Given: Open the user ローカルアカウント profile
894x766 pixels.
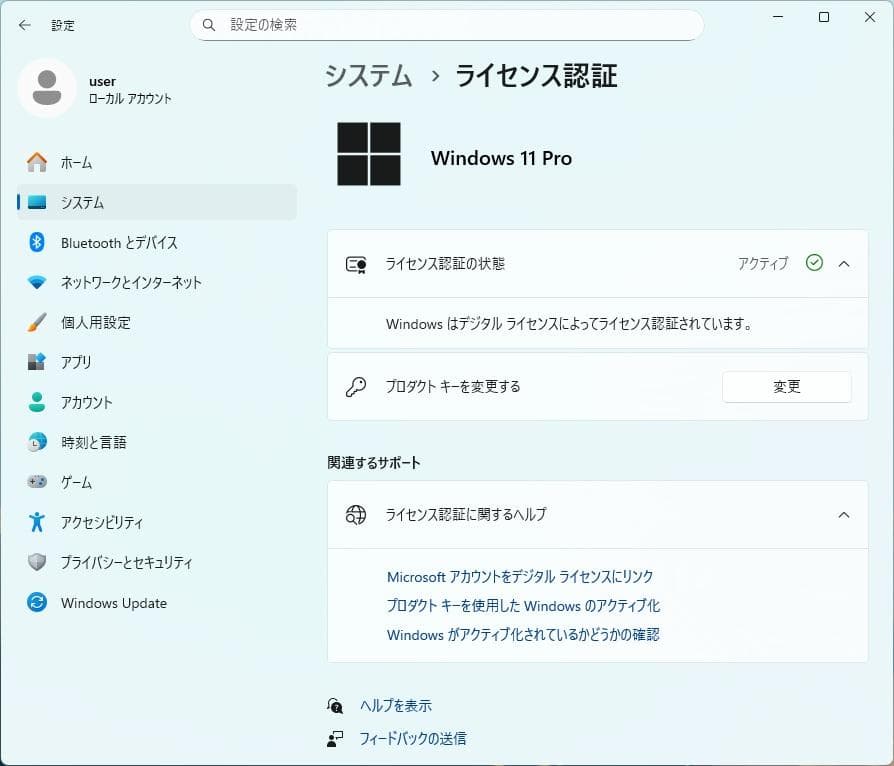Looking at the screenshot, I should [100, 88].
